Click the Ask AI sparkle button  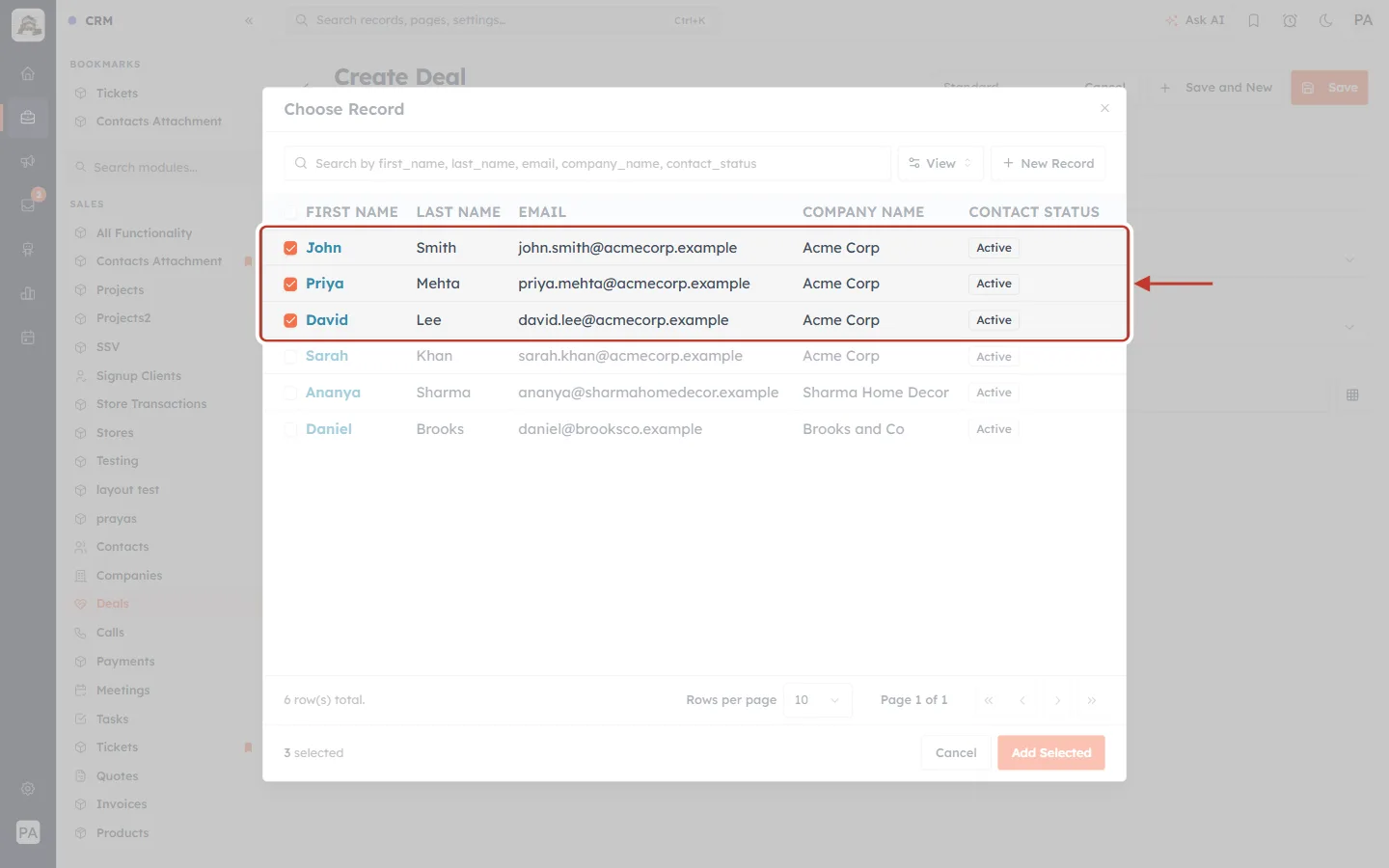pyautogui.click(x=1194, y=20)
